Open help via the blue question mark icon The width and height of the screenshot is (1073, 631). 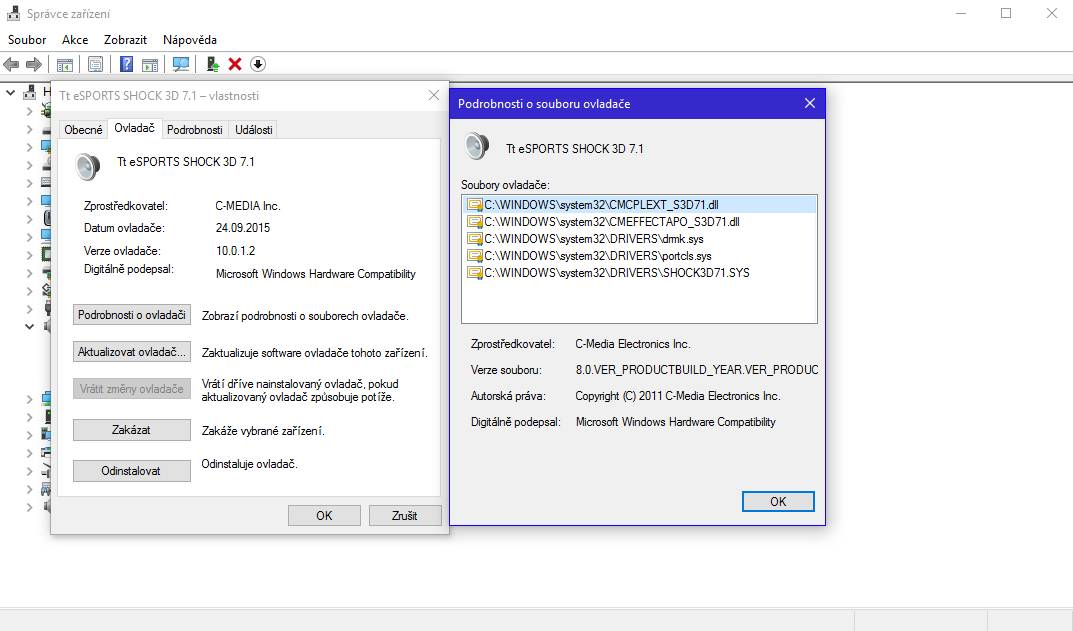pyautogui.click(x=127, y=64)
